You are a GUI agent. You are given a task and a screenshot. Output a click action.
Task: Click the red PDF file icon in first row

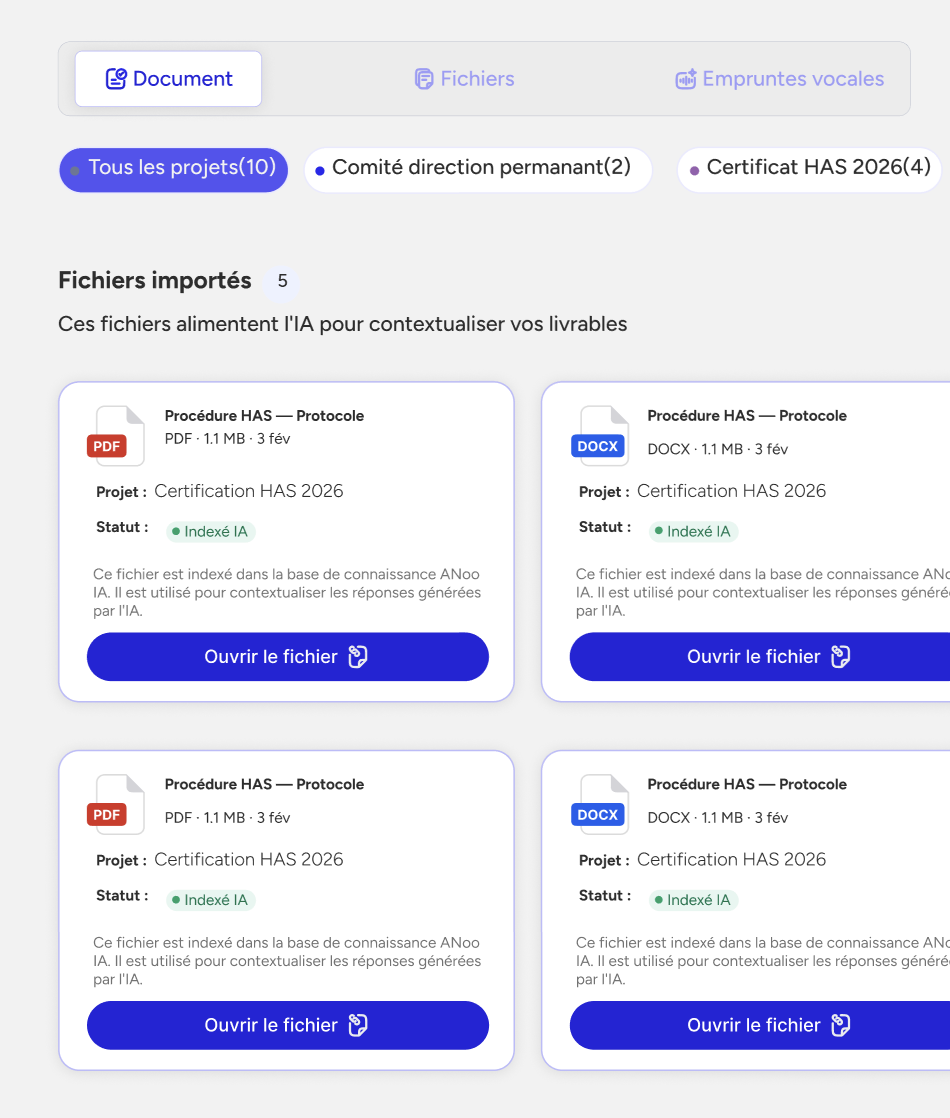[116, 436]
